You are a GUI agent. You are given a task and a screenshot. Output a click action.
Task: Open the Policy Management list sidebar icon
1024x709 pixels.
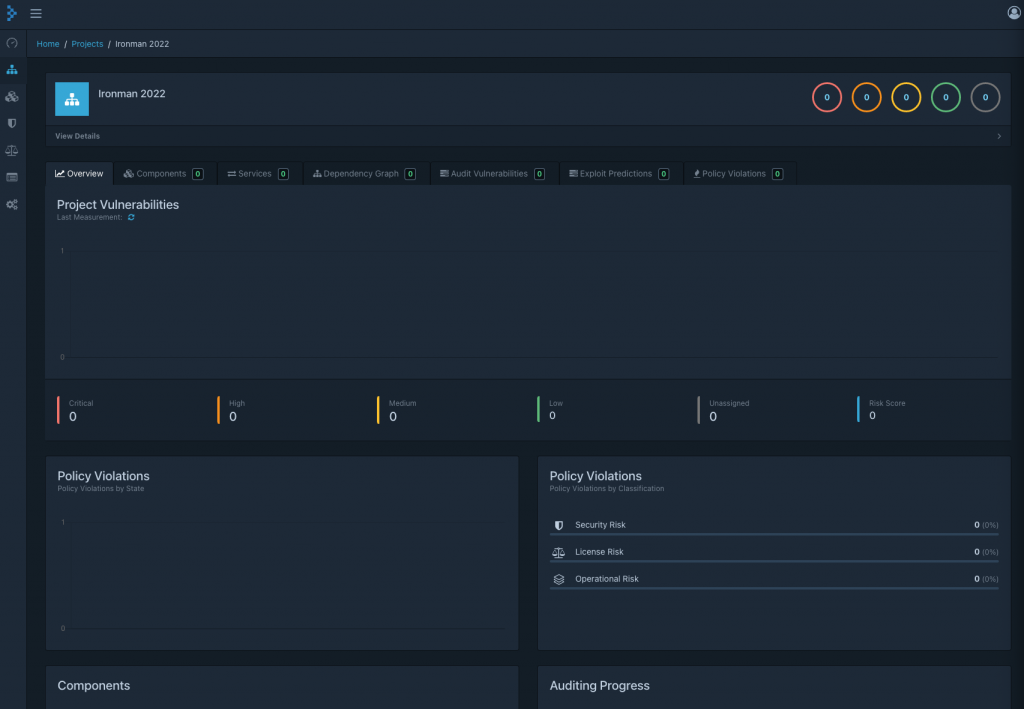pos(12,178)
